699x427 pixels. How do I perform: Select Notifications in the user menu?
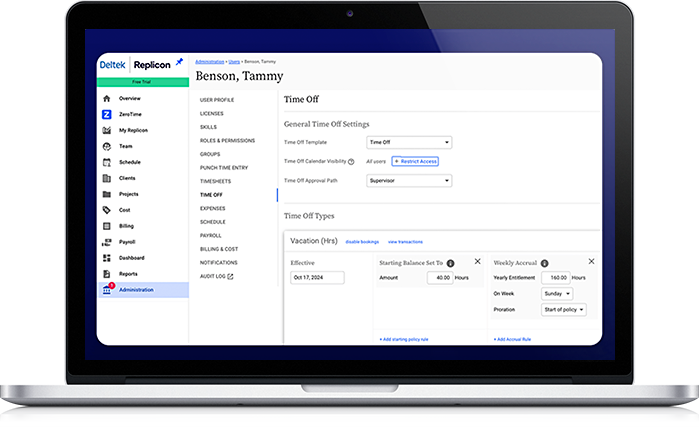pyautogui.click(x=218, y=263)
